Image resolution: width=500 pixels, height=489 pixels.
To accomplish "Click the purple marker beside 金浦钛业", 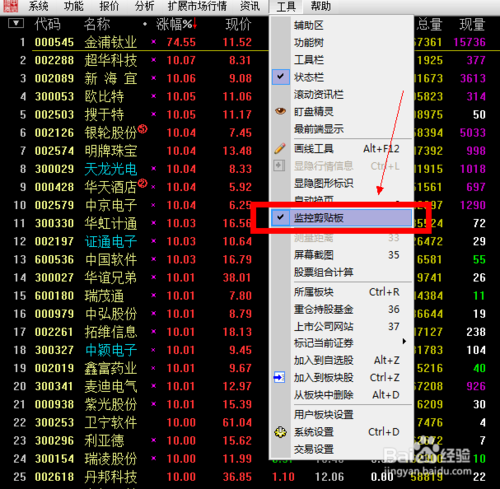I will (x=154, y=42).
